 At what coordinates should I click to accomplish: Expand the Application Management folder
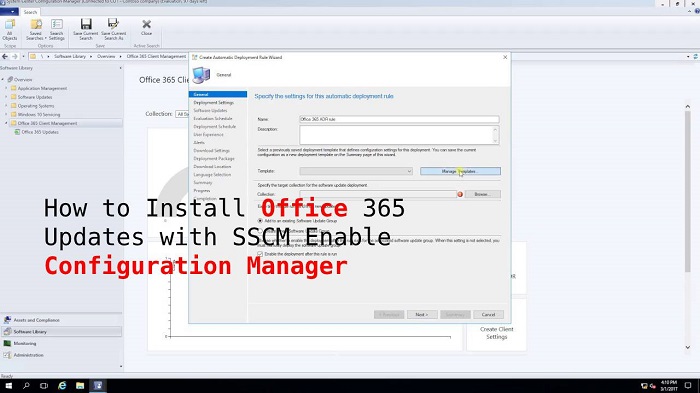tap(6, 88)
